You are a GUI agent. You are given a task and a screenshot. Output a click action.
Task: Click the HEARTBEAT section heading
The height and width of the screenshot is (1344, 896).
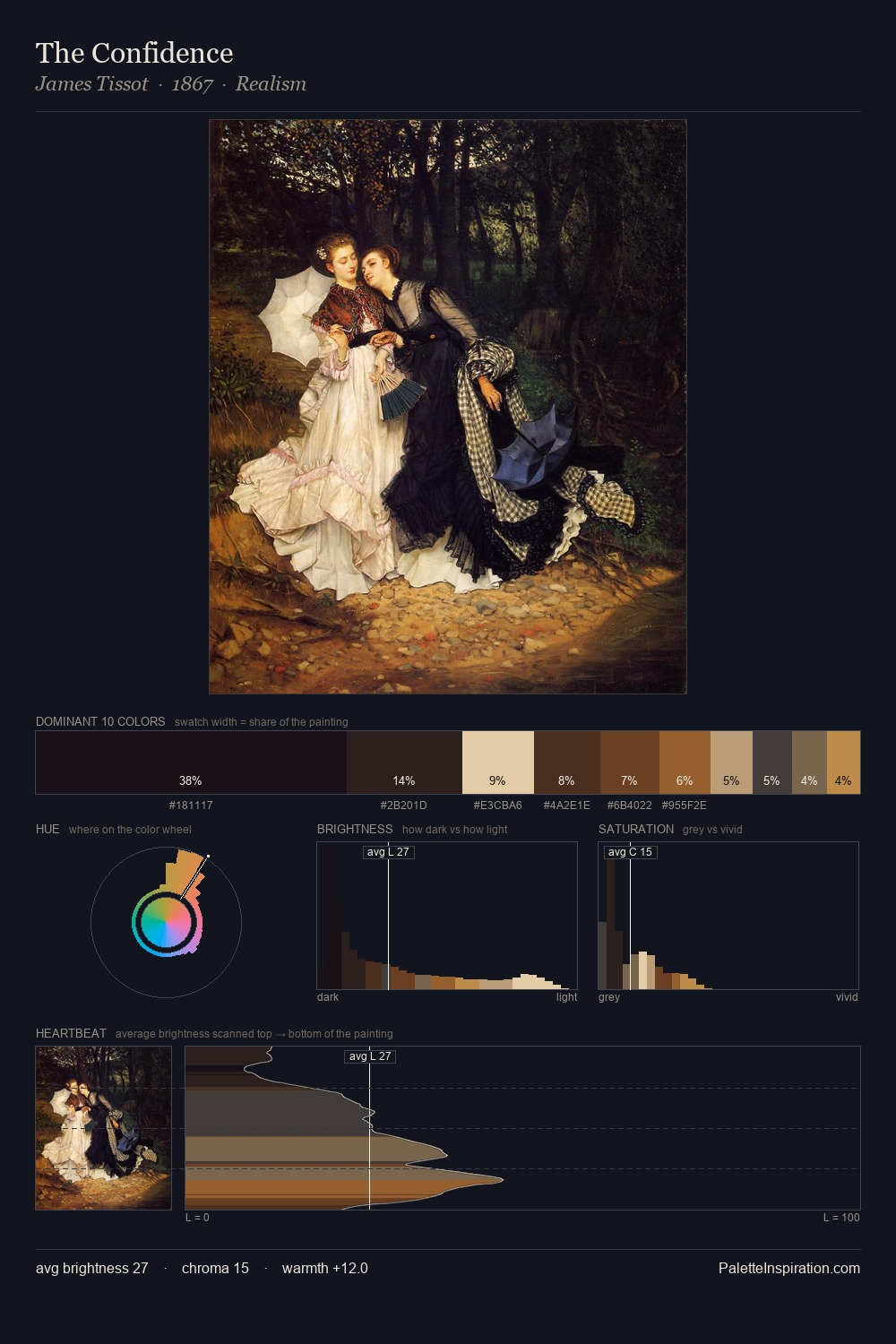pos(71,1033)
